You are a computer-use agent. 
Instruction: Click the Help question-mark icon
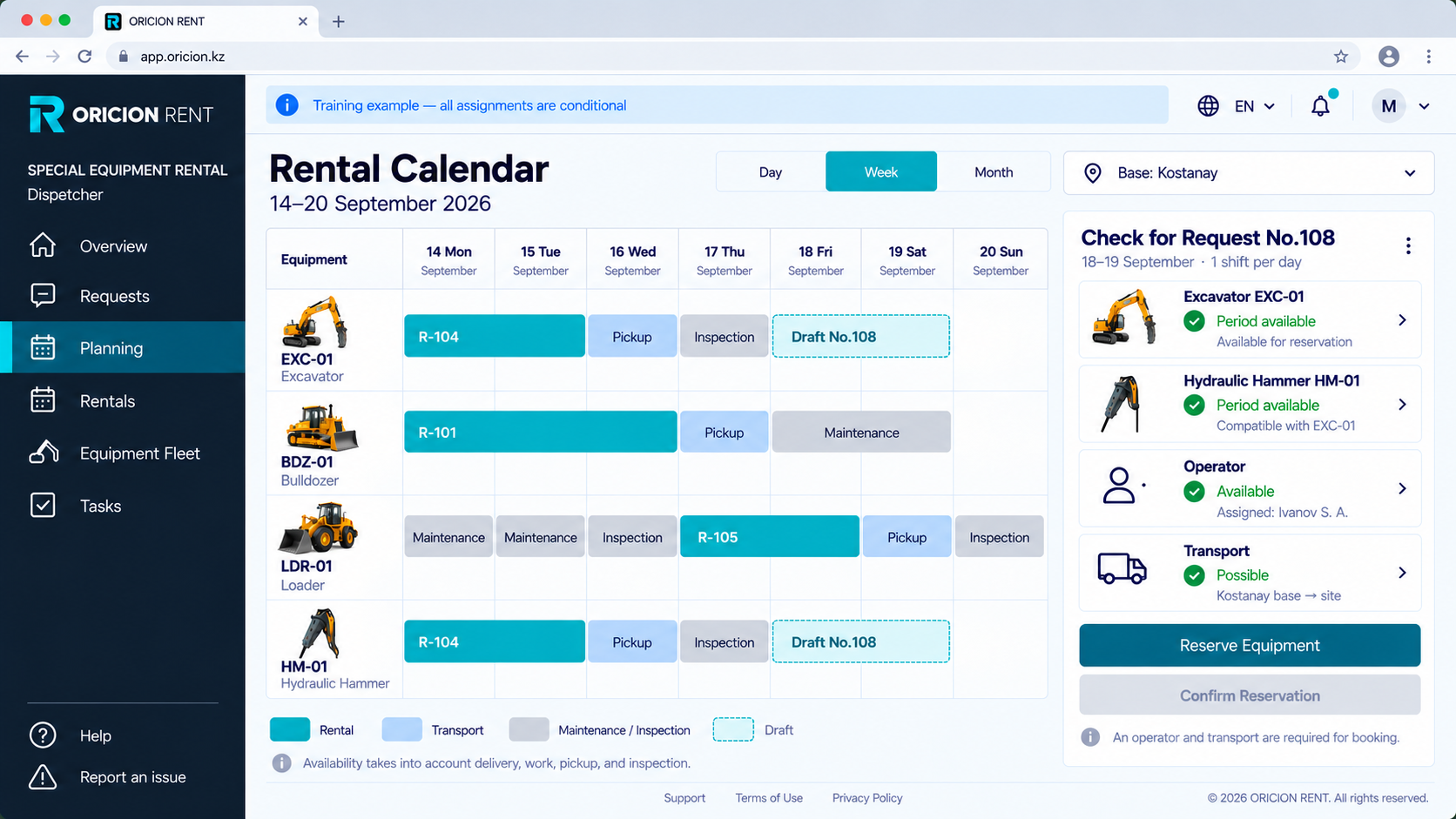coord(43,735)
